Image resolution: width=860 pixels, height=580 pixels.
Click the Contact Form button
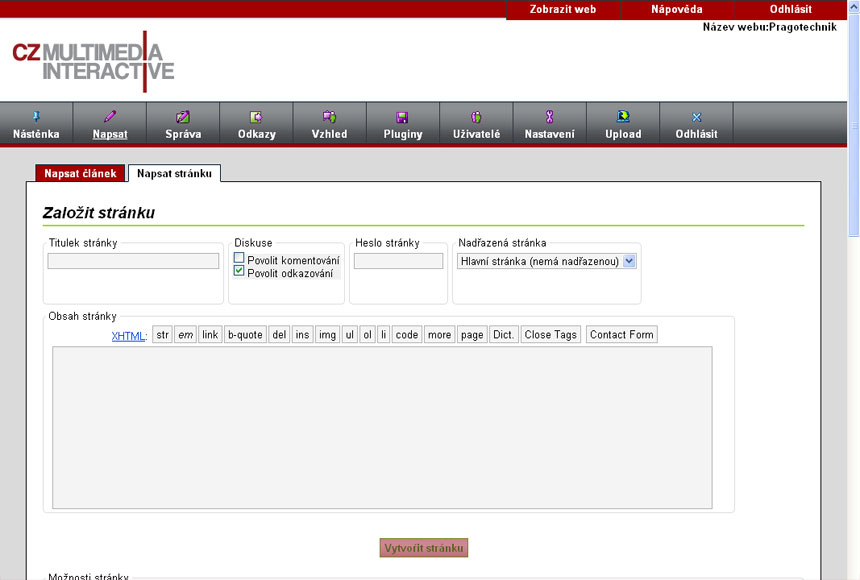point(621,335)
